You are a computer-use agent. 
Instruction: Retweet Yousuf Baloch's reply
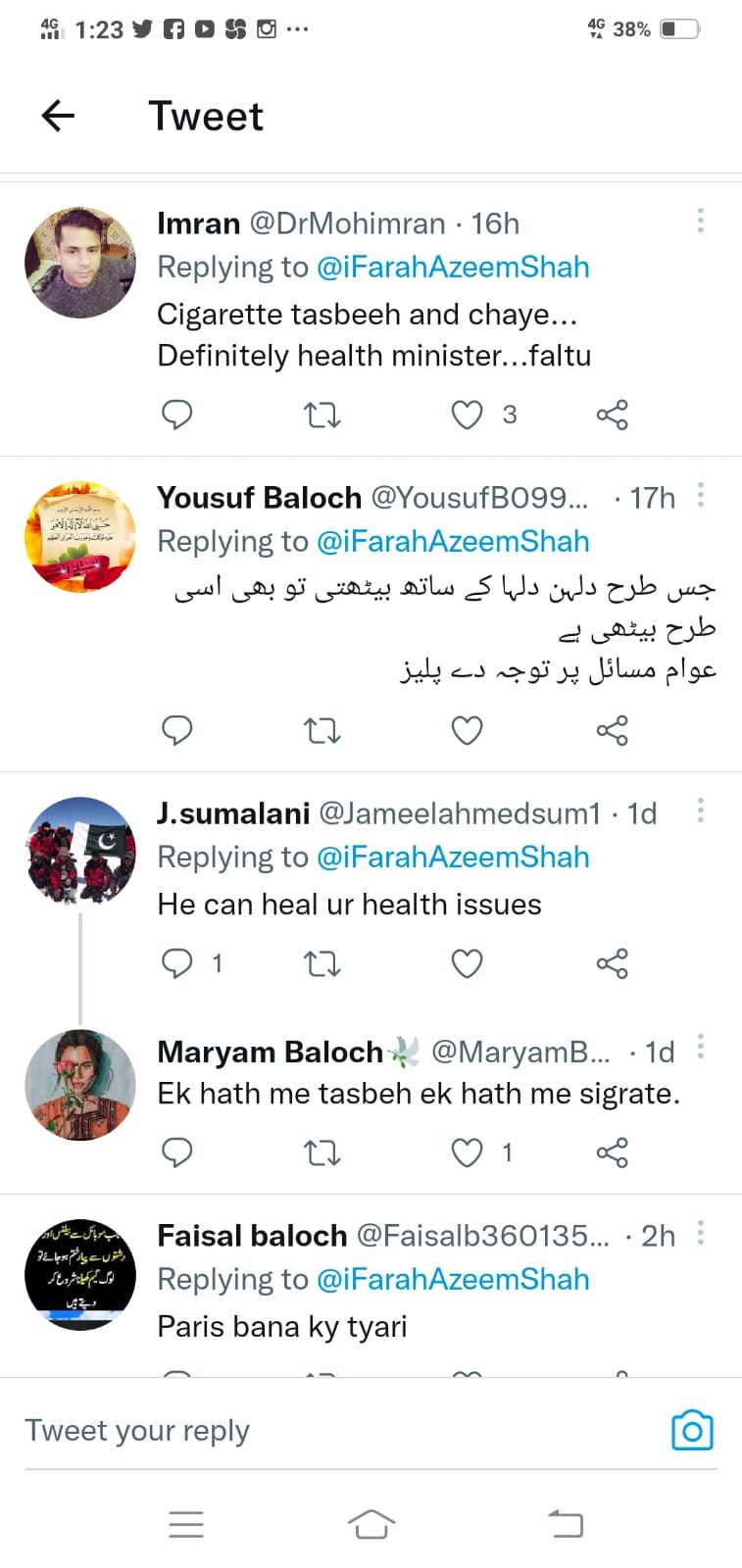(x=322, y=729)
